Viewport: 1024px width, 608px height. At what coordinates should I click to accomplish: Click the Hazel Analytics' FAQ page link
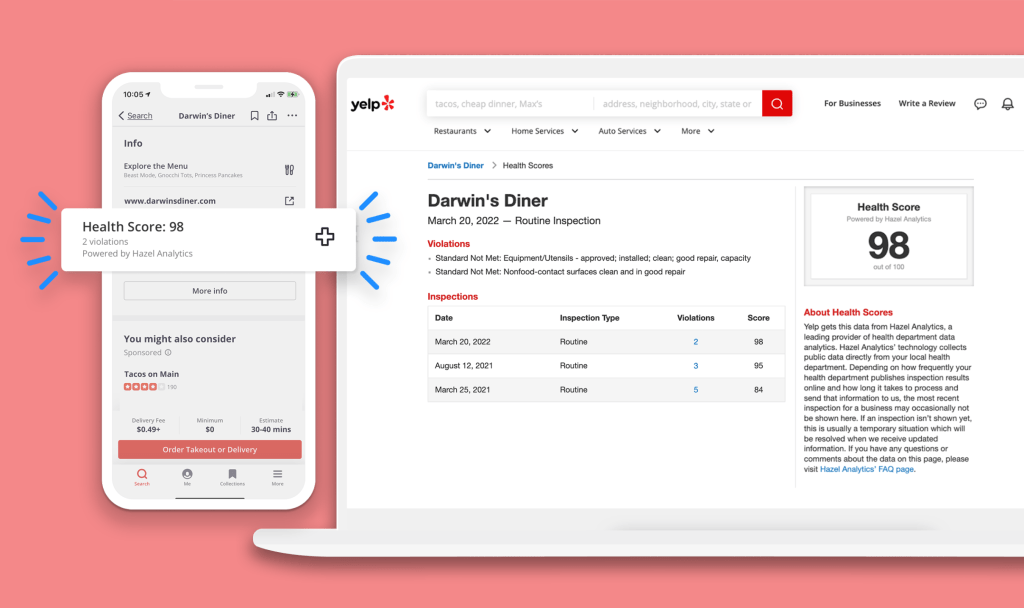click(867, 469)
